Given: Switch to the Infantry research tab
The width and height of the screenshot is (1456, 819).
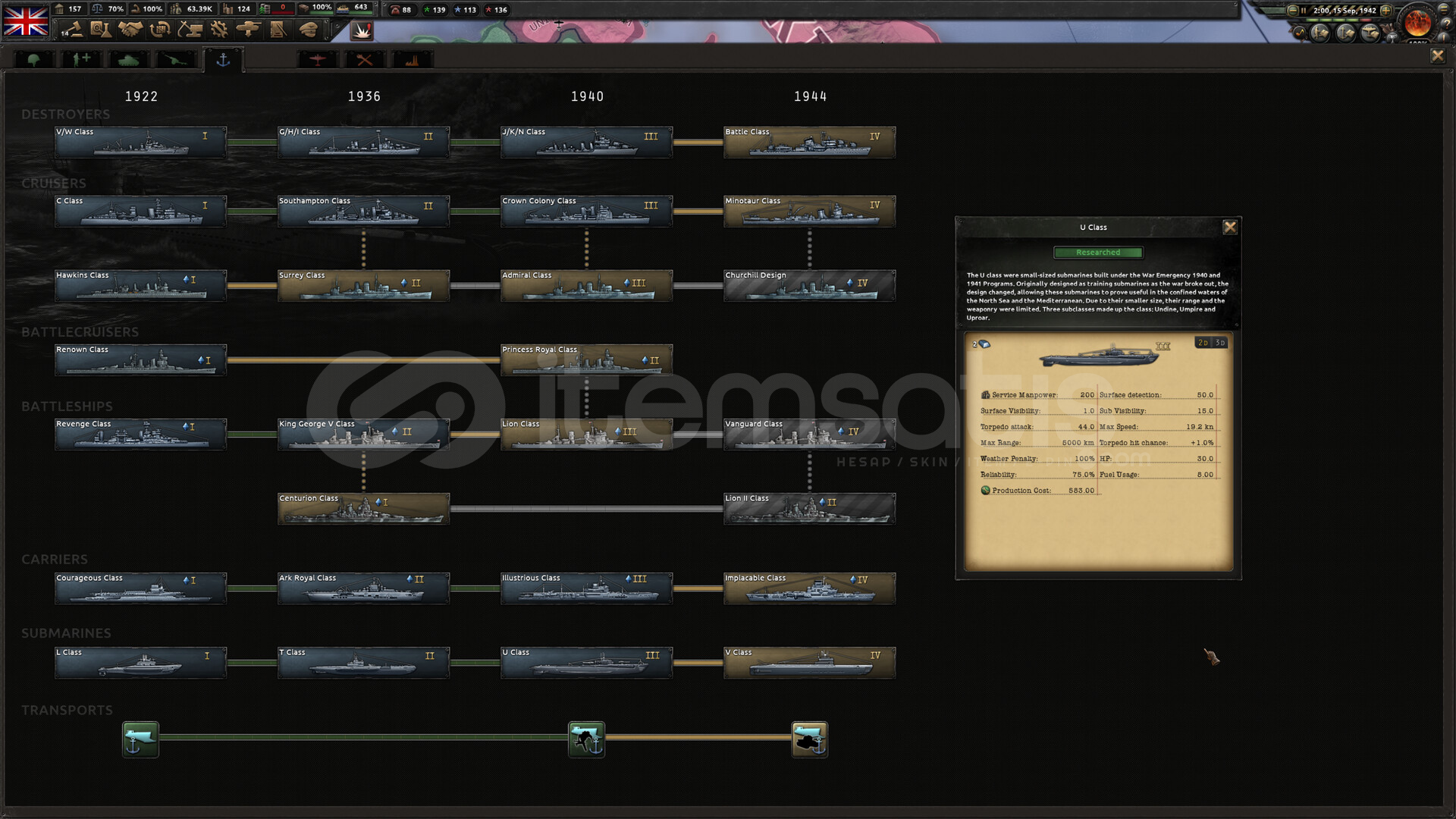Looking at the screenshot, I should tap(33, 59).
